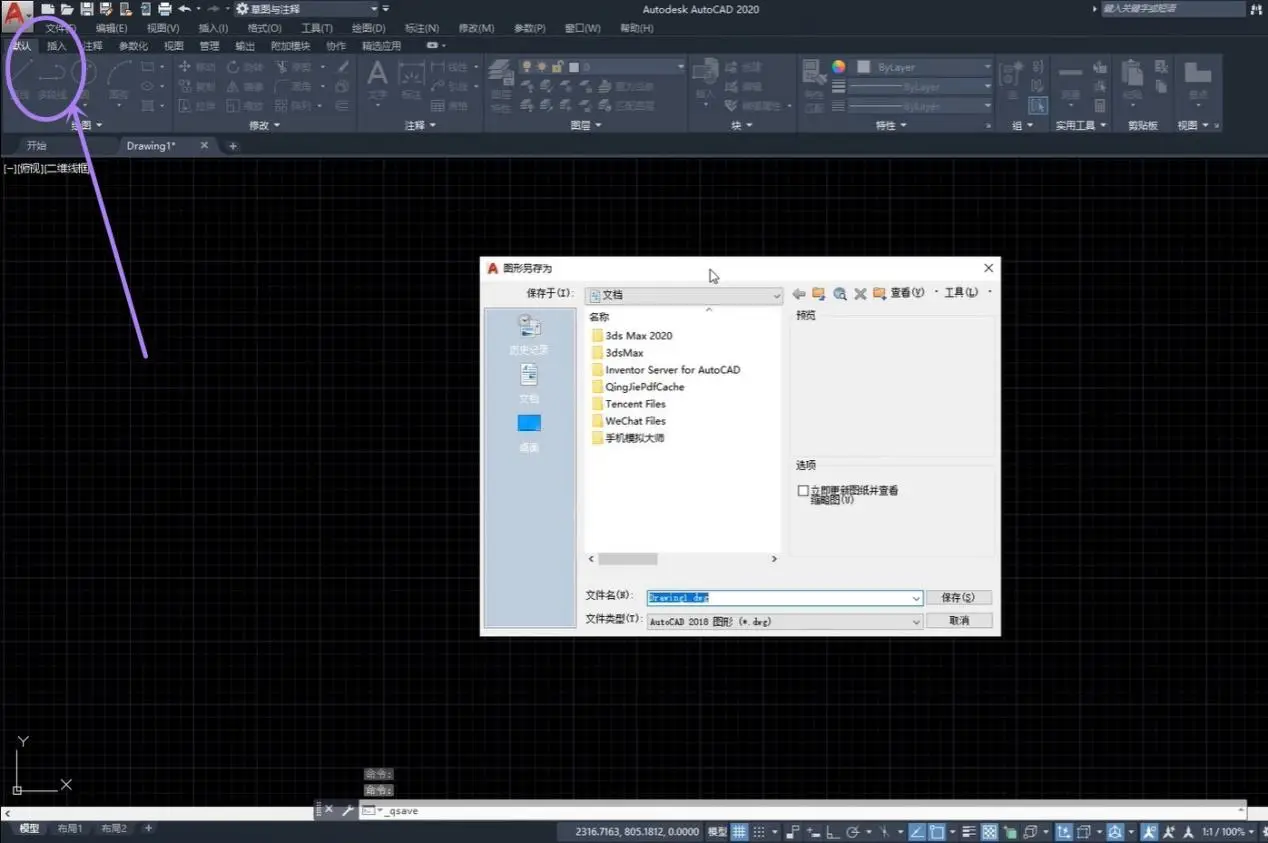
Task: Open the file type dropdown
Action: pos(916,622)
